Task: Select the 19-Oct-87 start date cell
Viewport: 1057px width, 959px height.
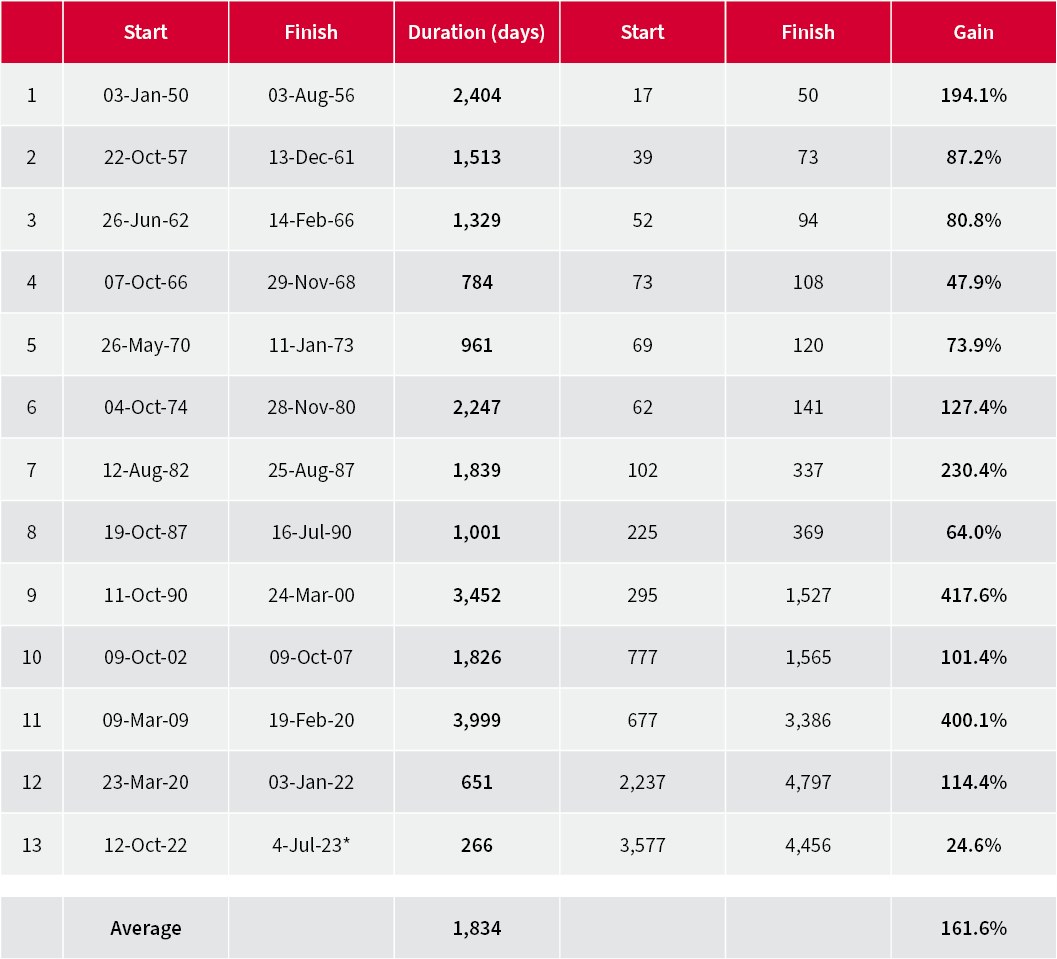Action: coord(145,532)
